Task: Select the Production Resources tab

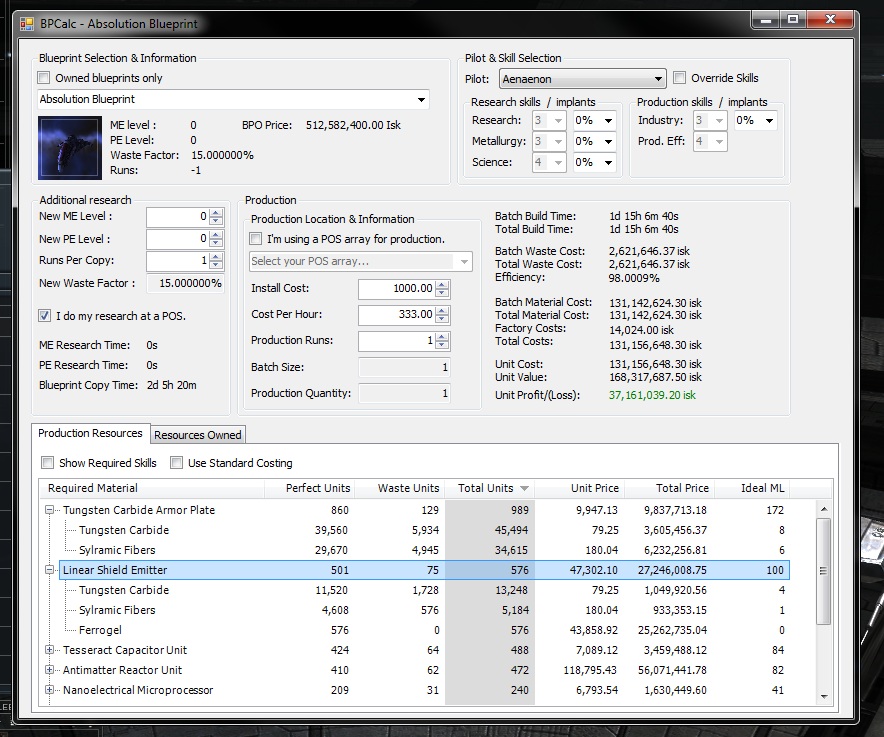Action: [x=91, y=433]
